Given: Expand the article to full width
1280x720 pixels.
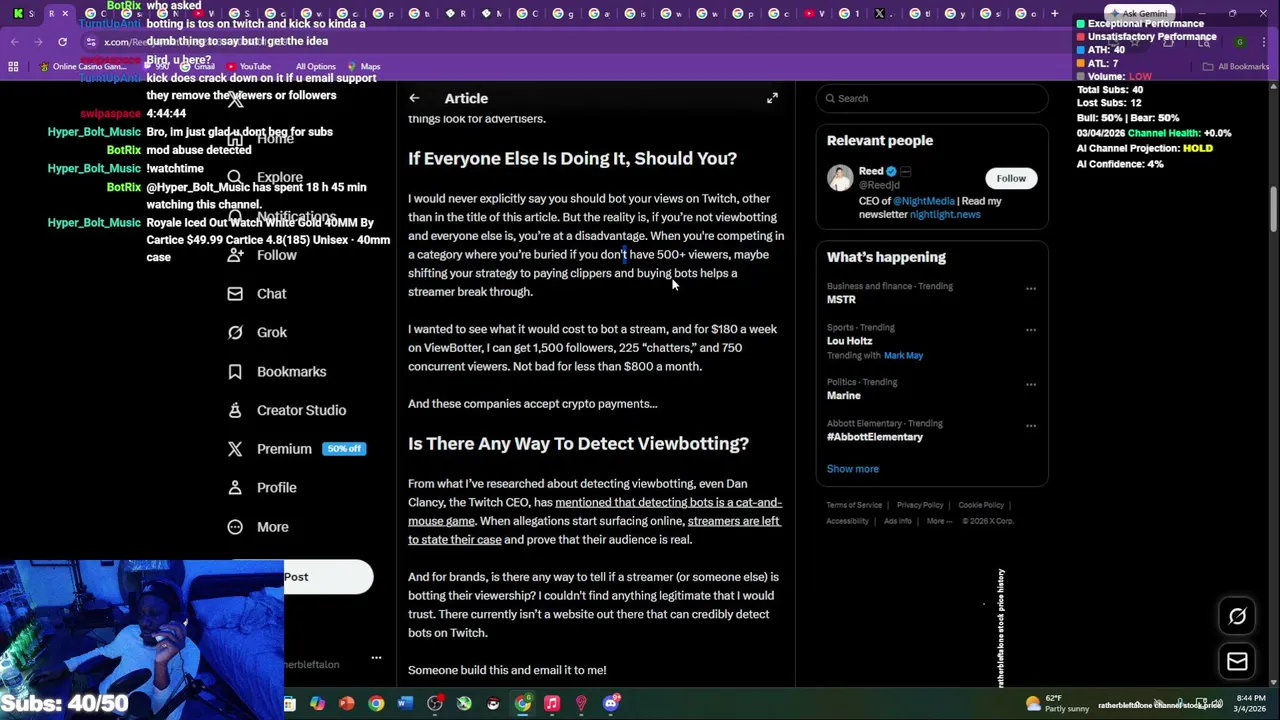Looking at the screenshot, I should [772, 98].
